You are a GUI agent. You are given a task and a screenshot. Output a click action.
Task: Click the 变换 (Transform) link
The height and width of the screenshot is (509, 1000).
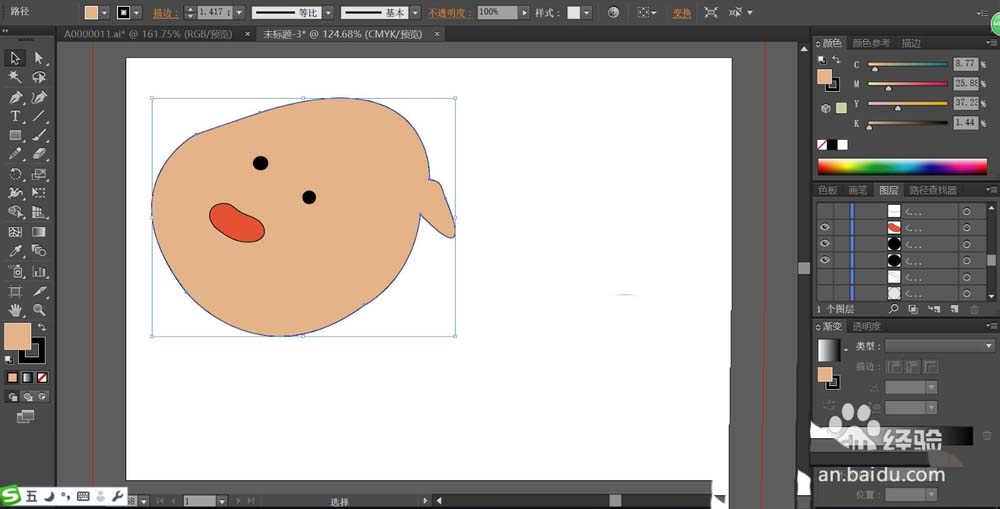[681, 13]
